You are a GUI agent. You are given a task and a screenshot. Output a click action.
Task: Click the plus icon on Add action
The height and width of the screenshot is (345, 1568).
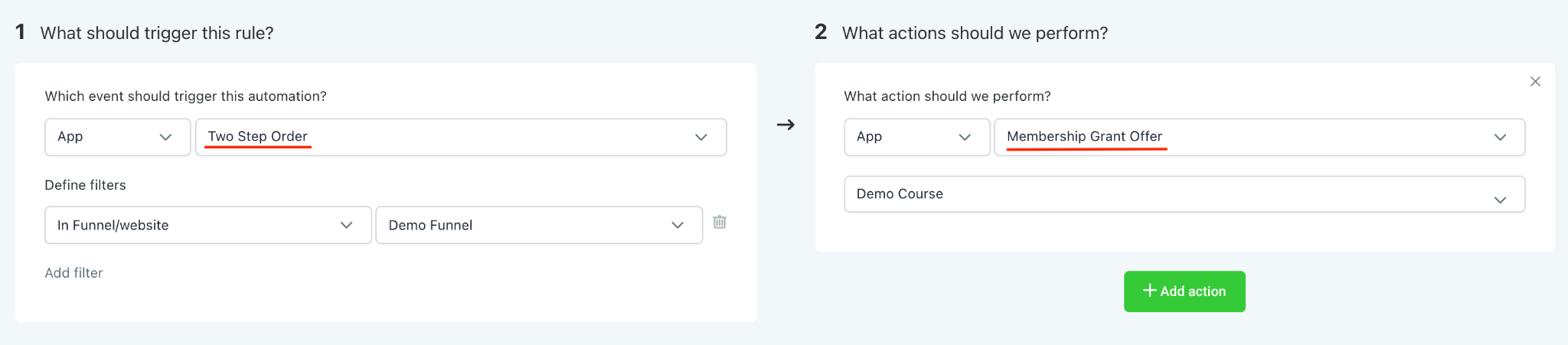pyautogui.click(x=1149, y=291)
